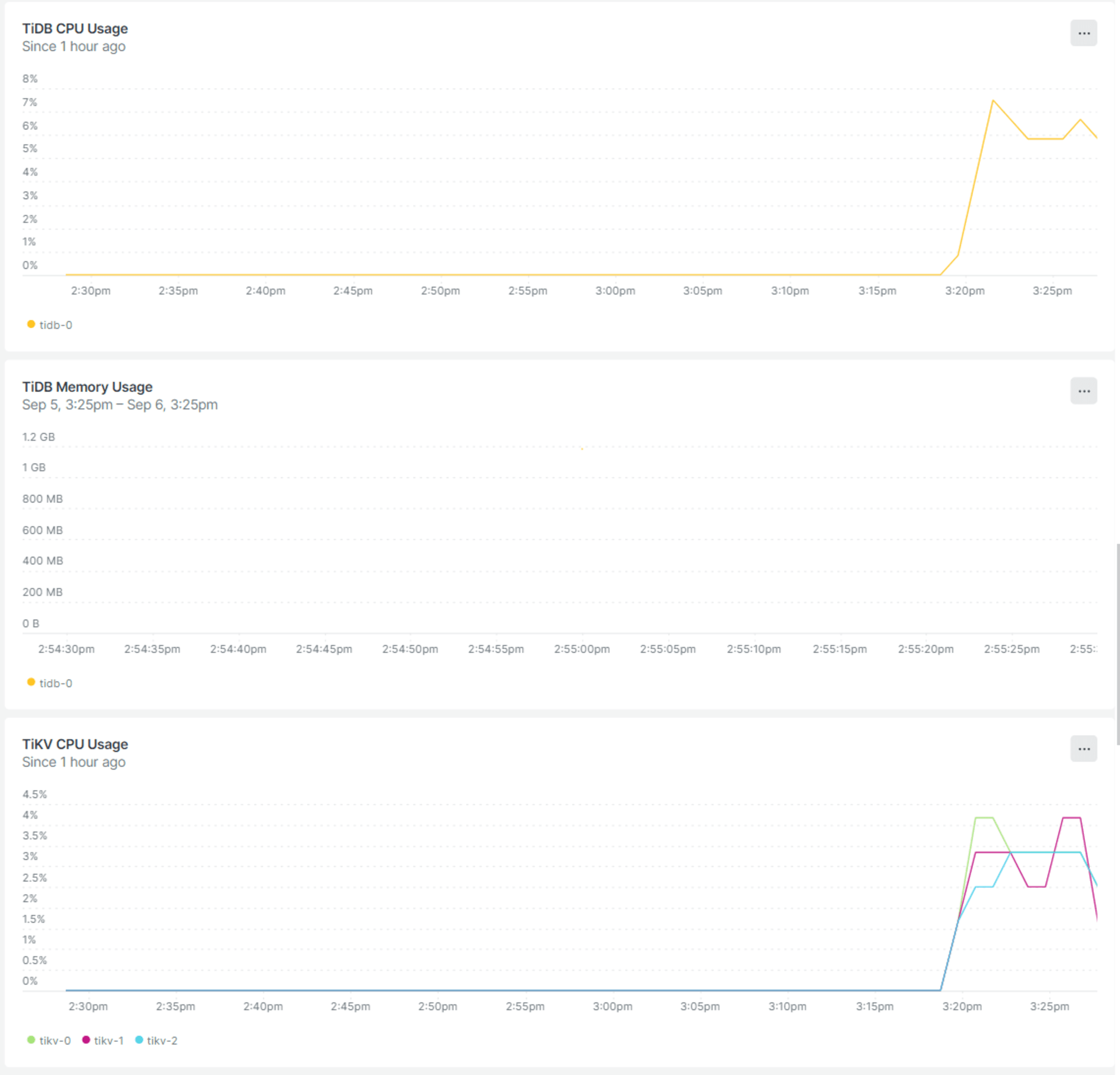This screenshot has height=1075, width=1120.
Task: Click the 4.5% y-axis label in TiKV chart
Action: 34,794
